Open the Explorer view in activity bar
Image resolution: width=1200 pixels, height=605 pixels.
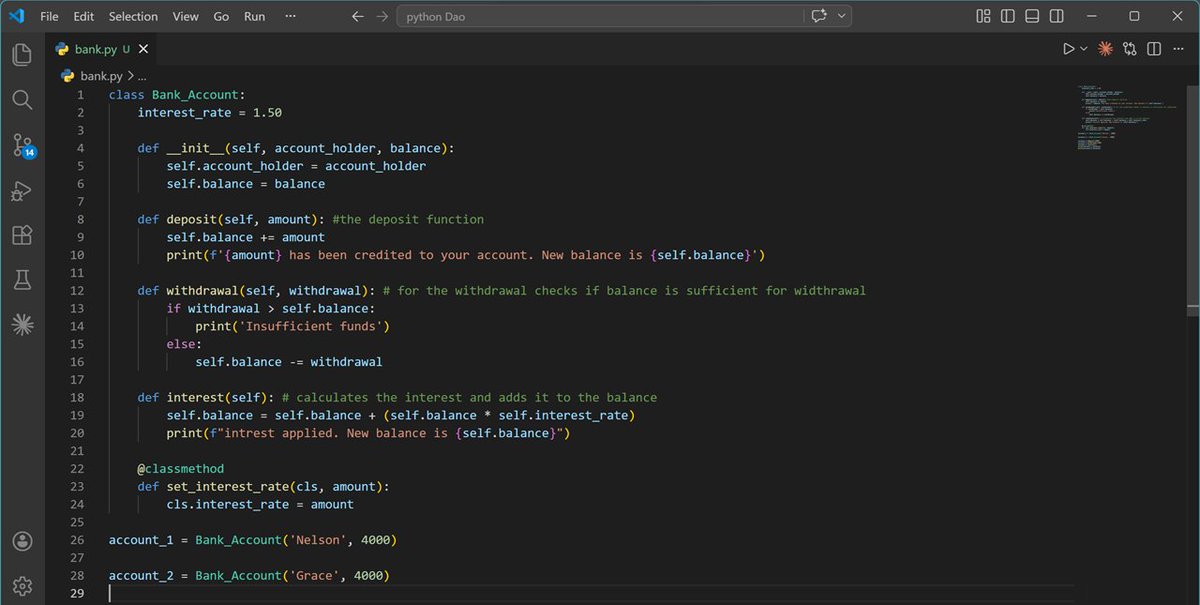click(x=22, y=54)
